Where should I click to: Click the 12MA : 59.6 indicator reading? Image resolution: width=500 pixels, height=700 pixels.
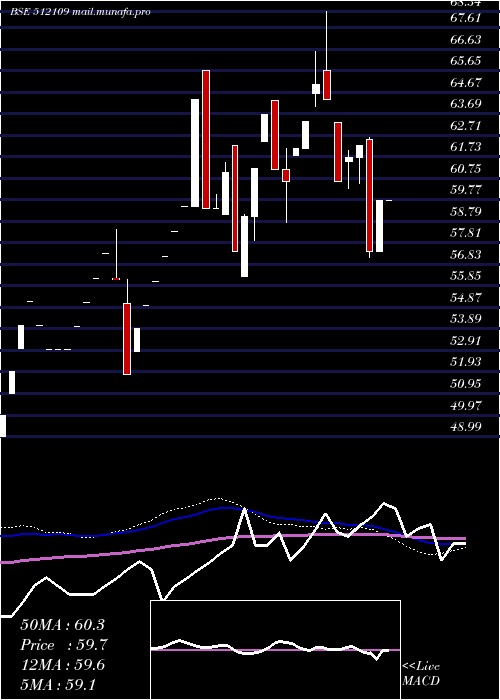point(62,665)
